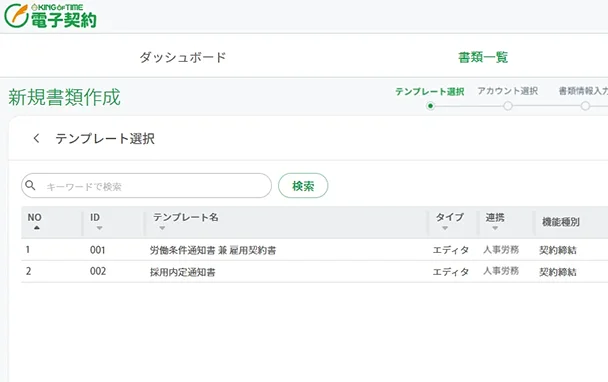Screen dimensions: 608x382
Task: Click 人事労務 in the 002 row
Action: pos(501,271)
